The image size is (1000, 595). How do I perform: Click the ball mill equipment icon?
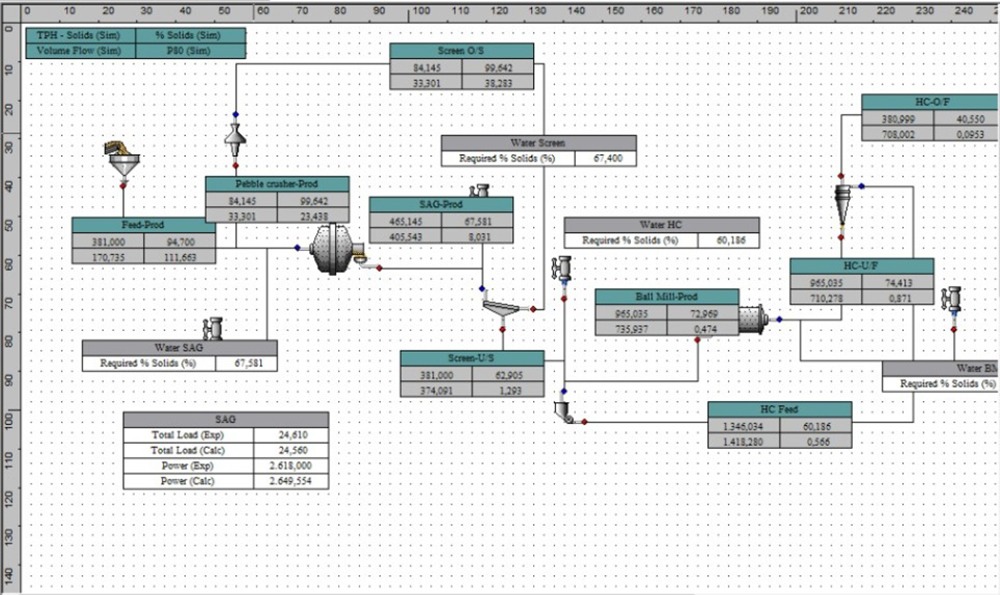click(753, 319)
